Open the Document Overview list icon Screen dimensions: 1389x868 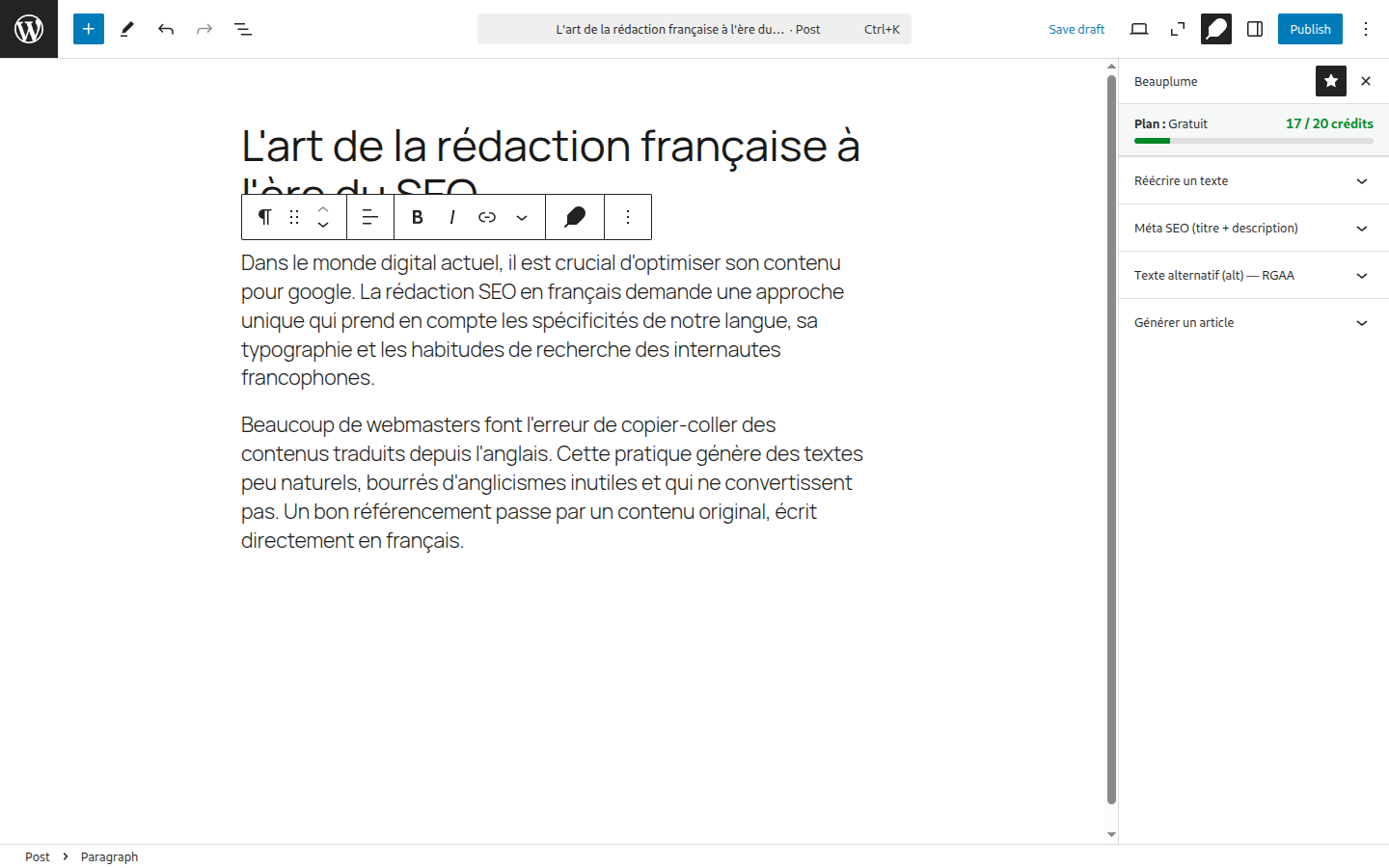click(243, 29)
